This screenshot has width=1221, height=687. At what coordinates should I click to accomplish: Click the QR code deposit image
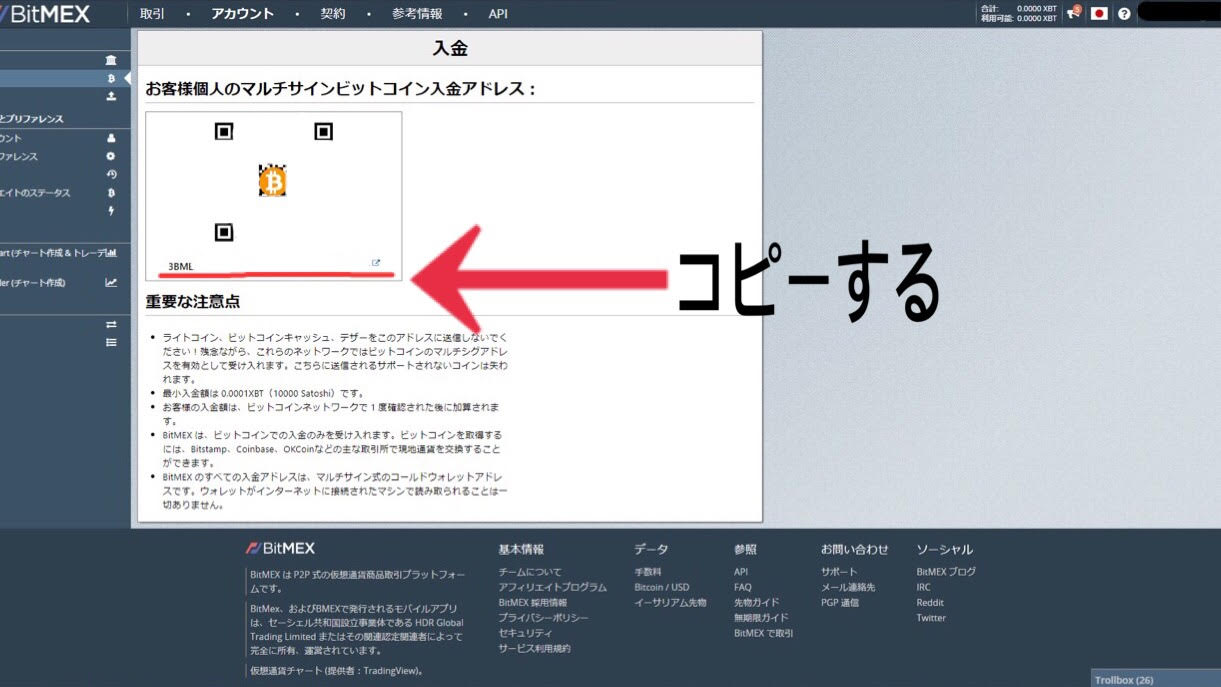[273, 182]
